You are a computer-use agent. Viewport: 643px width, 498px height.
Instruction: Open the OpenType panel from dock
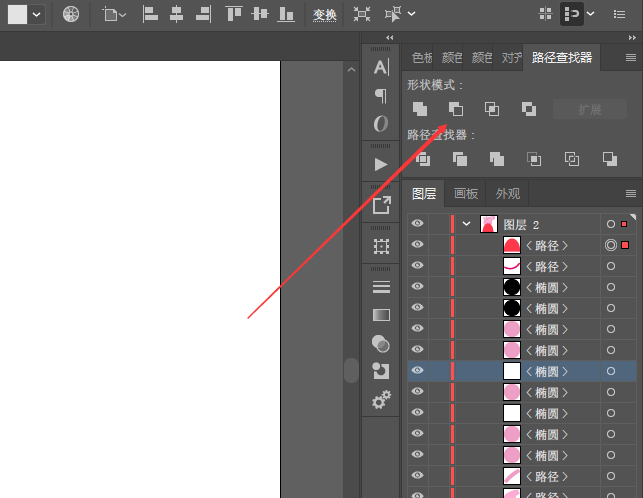381,123
